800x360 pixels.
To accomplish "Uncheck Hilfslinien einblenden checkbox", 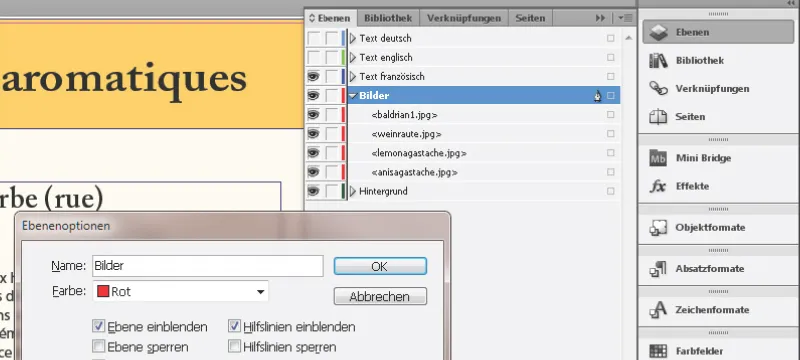I will coord(234,326).
